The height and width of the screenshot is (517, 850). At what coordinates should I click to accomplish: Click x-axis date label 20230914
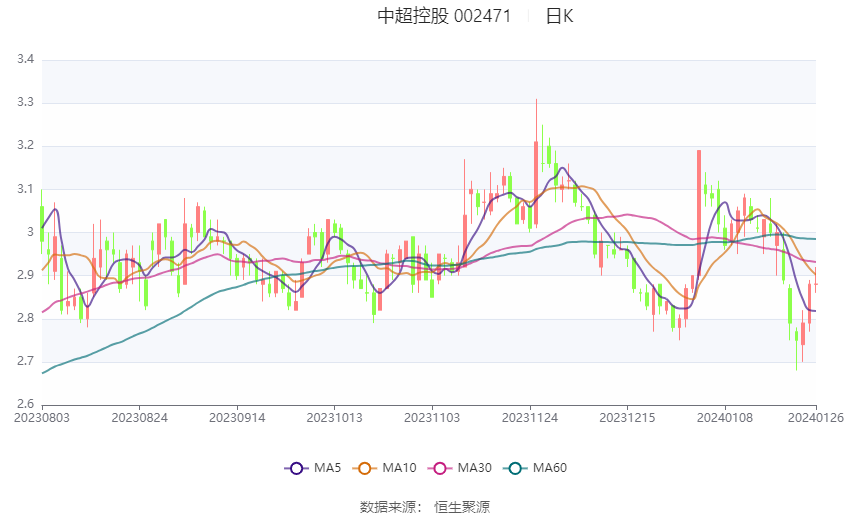237,418
